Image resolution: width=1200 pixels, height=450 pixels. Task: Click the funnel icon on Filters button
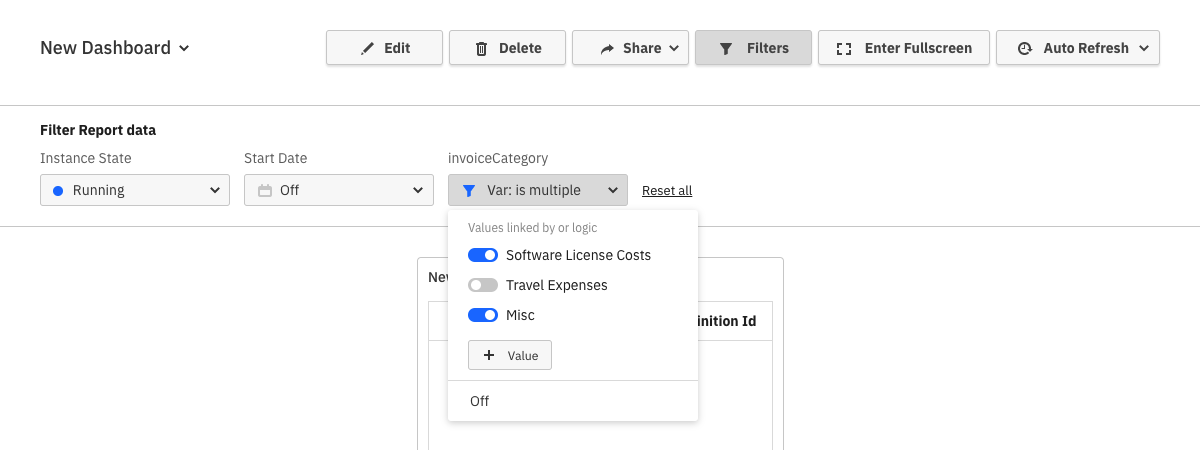tap(726, 48)
